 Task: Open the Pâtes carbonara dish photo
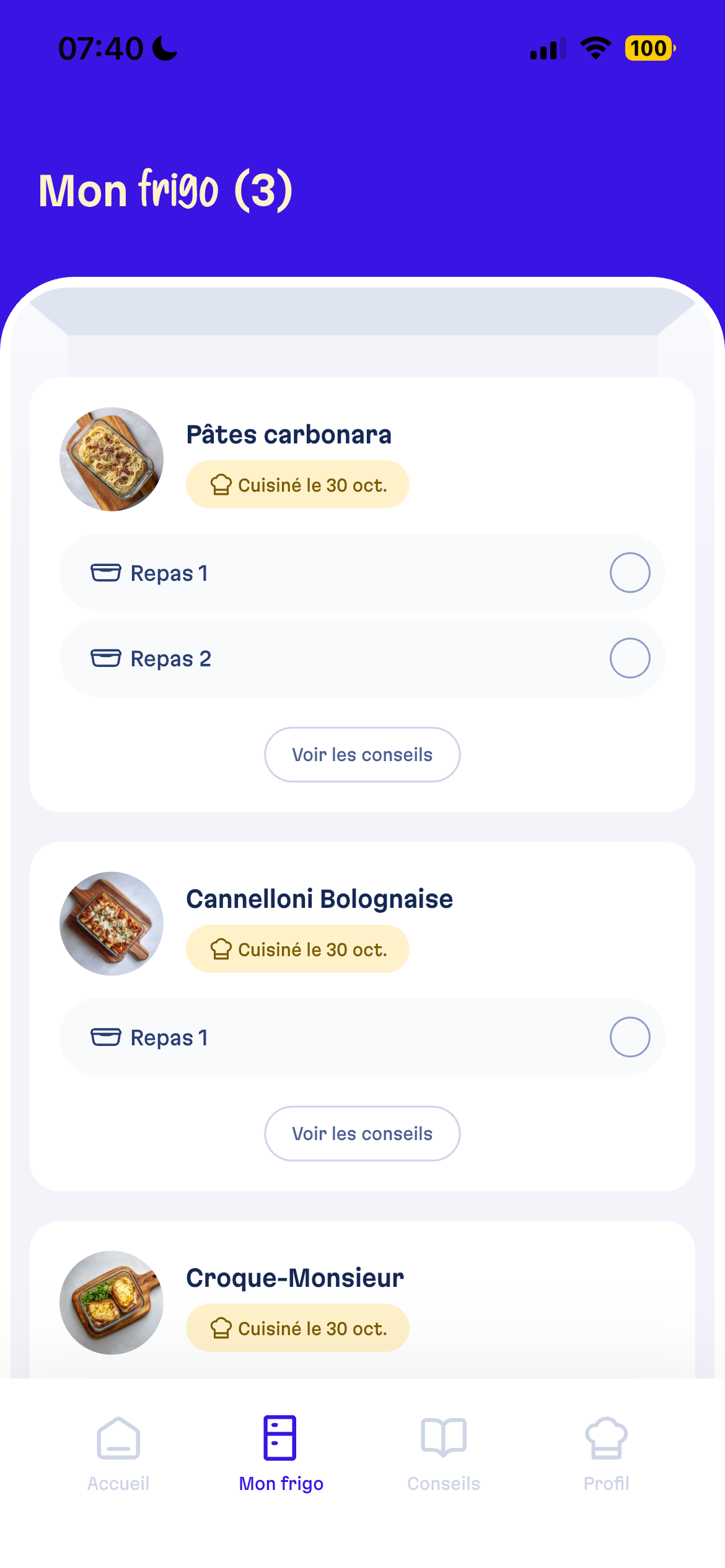tap(112, 460)
